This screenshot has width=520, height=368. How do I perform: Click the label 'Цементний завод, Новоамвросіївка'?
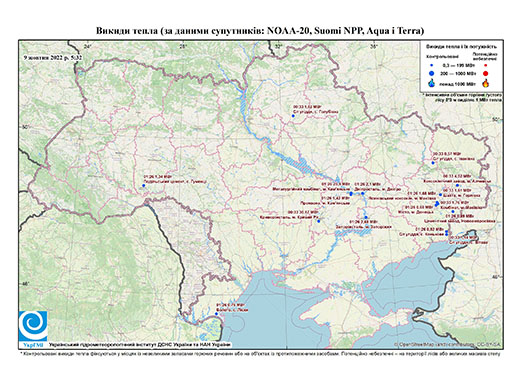(x=460, y=221)
